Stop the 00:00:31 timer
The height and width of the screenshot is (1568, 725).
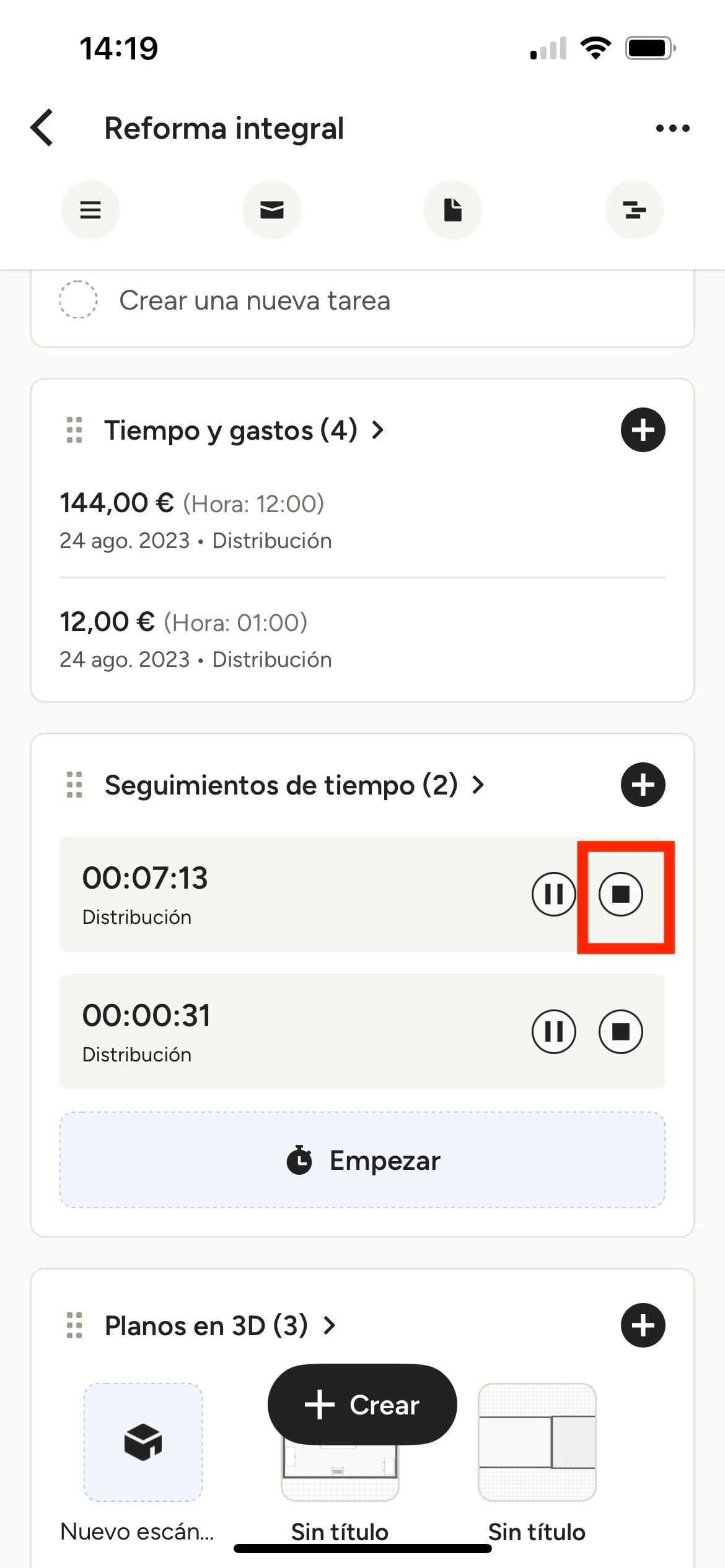[x=620, y=1031]
